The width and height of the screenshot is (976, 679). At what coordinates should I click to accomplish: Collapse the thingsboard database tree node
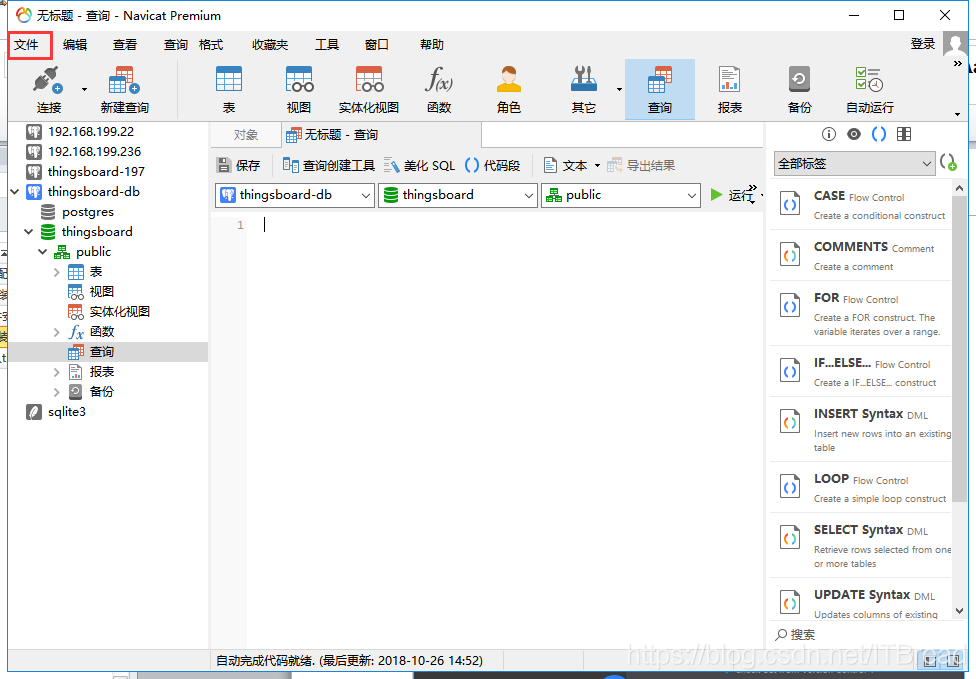[x=29, y=232]
